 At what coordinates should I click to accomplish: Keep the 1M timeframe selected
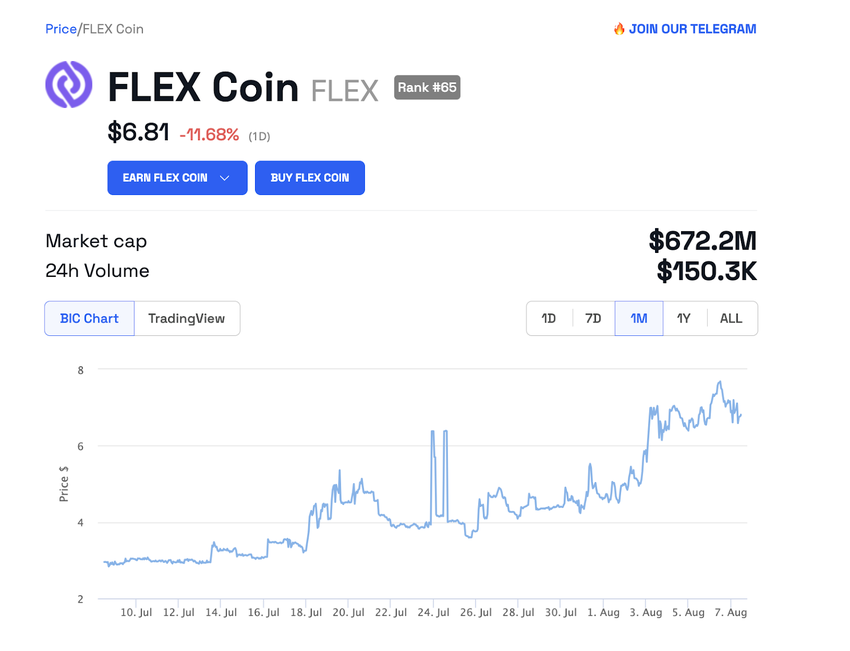(x=639, y=317)
